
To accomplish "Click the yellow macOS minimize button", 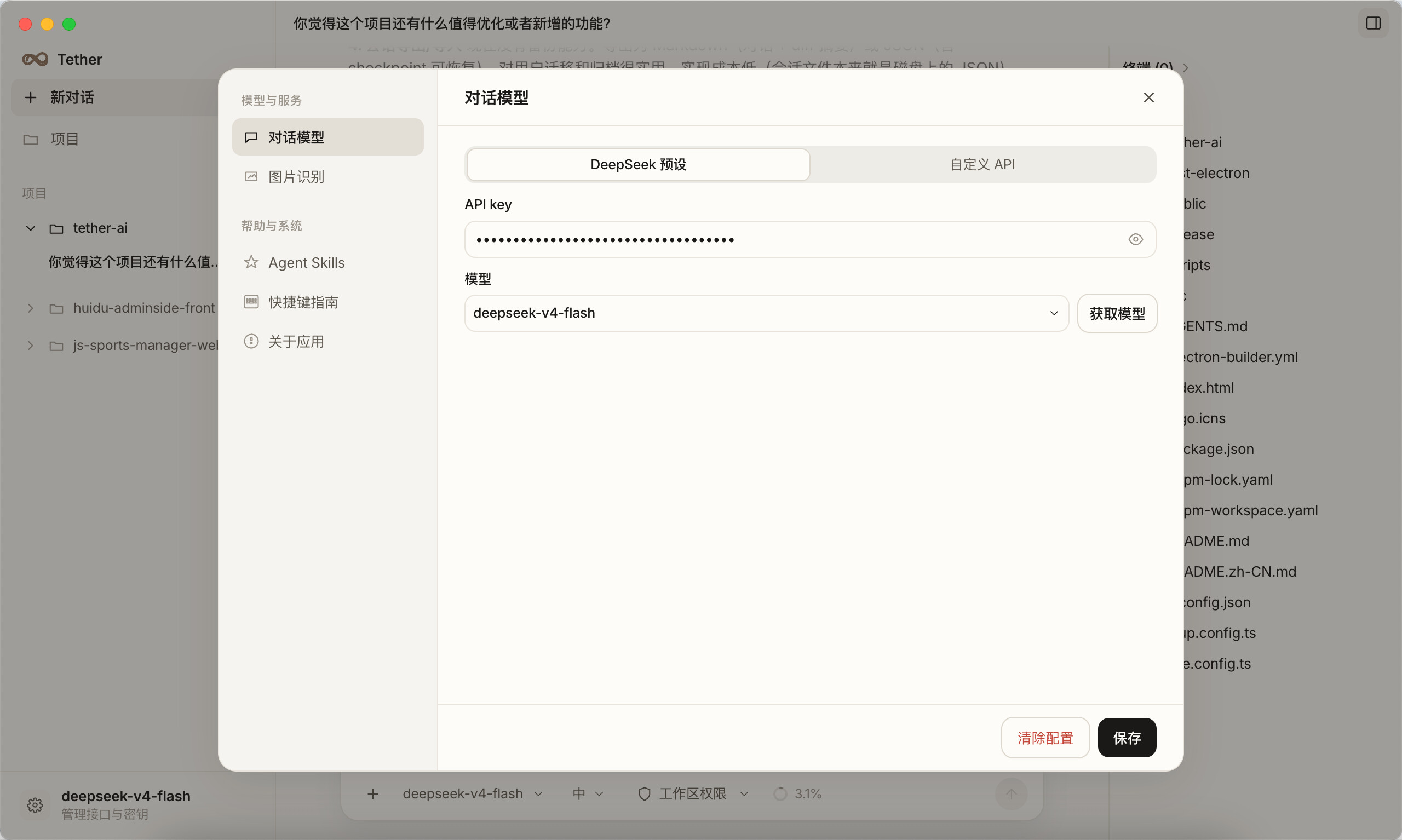I will pos(47,24).
